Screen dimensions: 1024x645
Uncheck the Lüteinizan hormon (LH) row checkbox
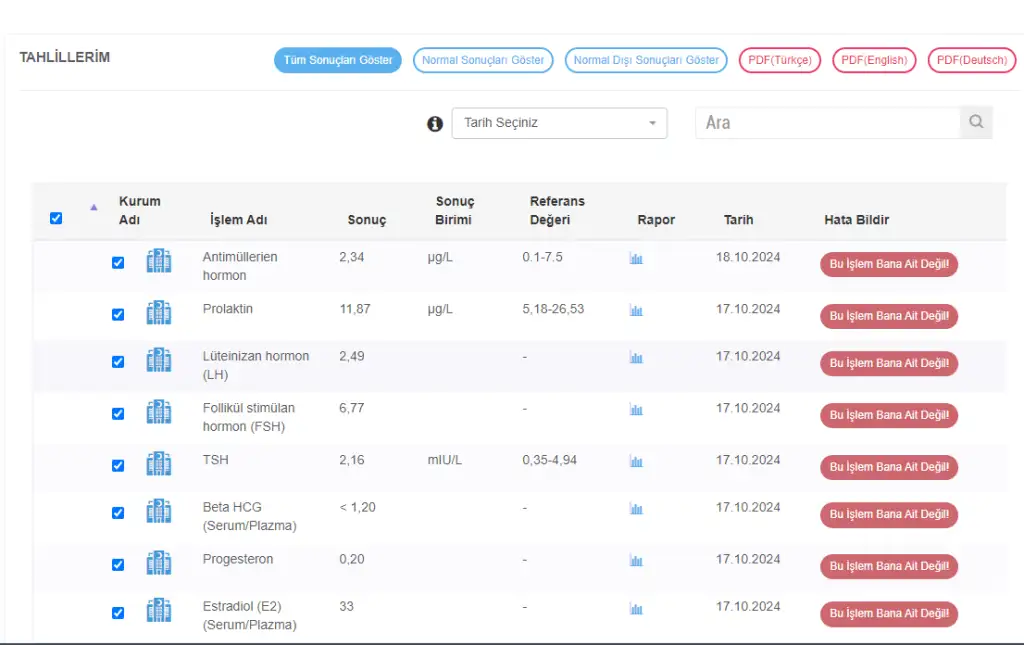tap(118, 362)
